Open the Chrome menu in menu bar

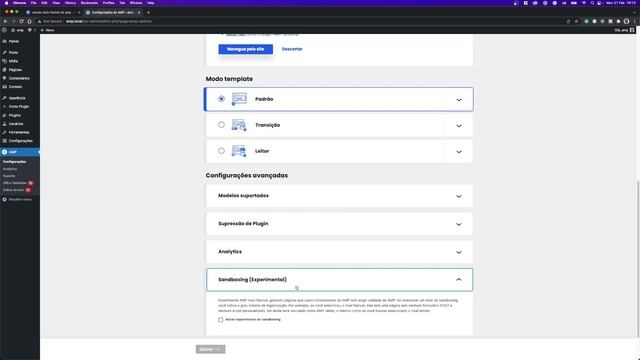click(20, 3)
